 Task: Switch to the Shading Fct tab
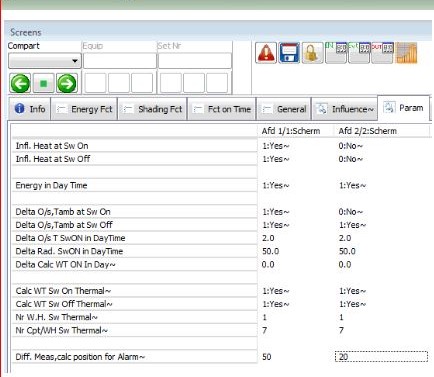click(152, 109)
